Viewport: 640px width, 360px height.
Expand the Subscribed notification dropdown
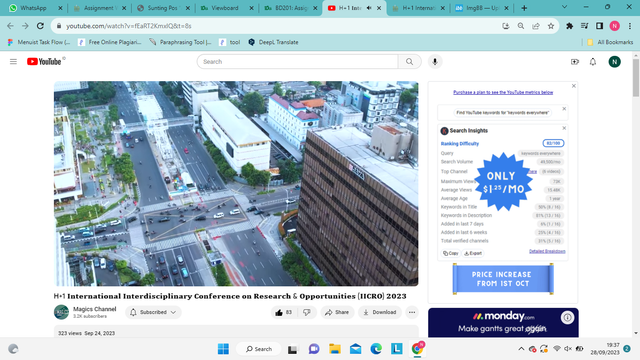click(153, 312)
